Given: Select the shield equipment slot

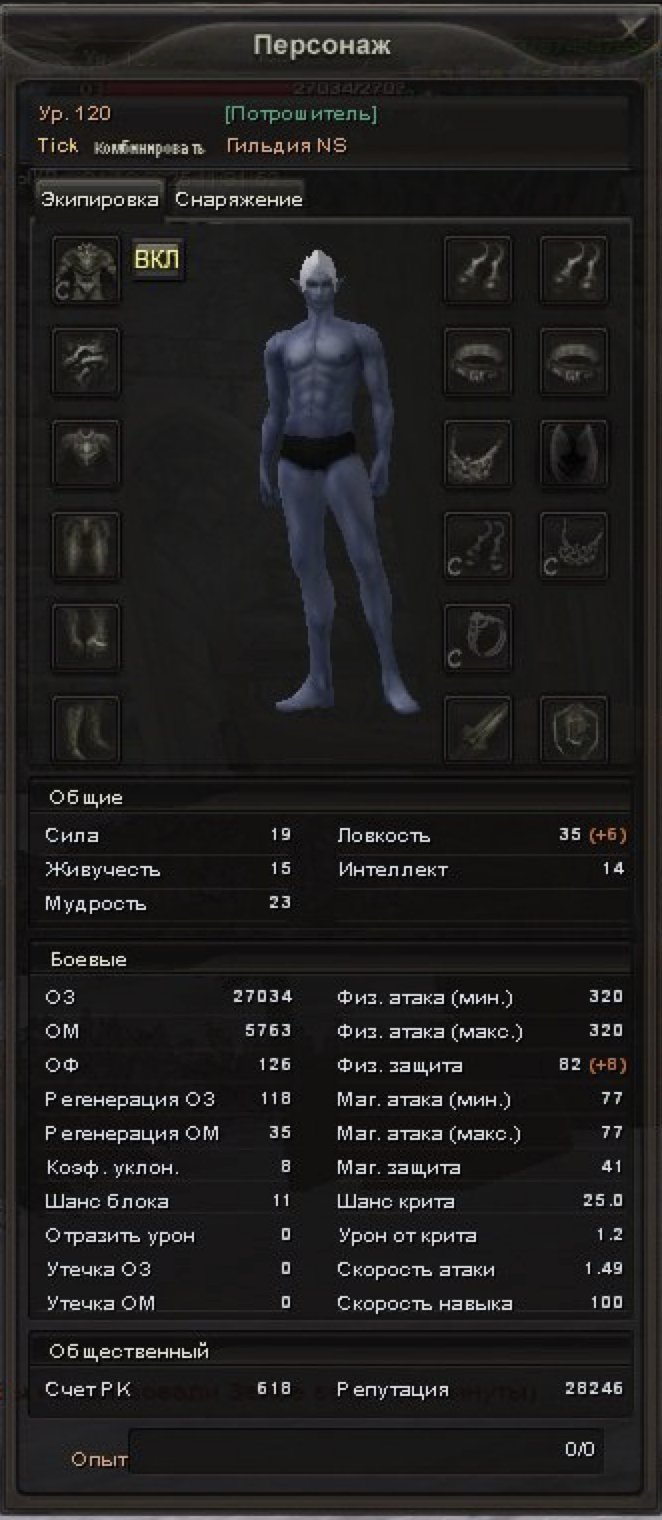Looking at the screenshot, I should click(x=574, y=730).
